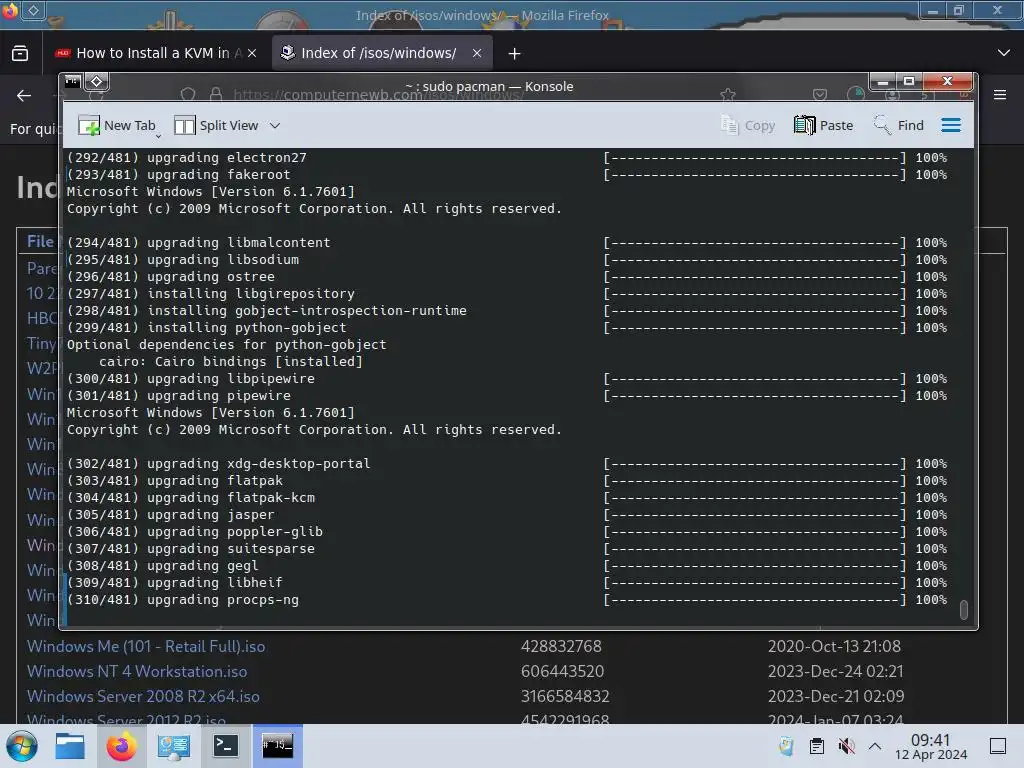This screenshot has height=768, width=1024.
Task: Toggle keep-above pin in Konsole title bar
Action: 97,81
